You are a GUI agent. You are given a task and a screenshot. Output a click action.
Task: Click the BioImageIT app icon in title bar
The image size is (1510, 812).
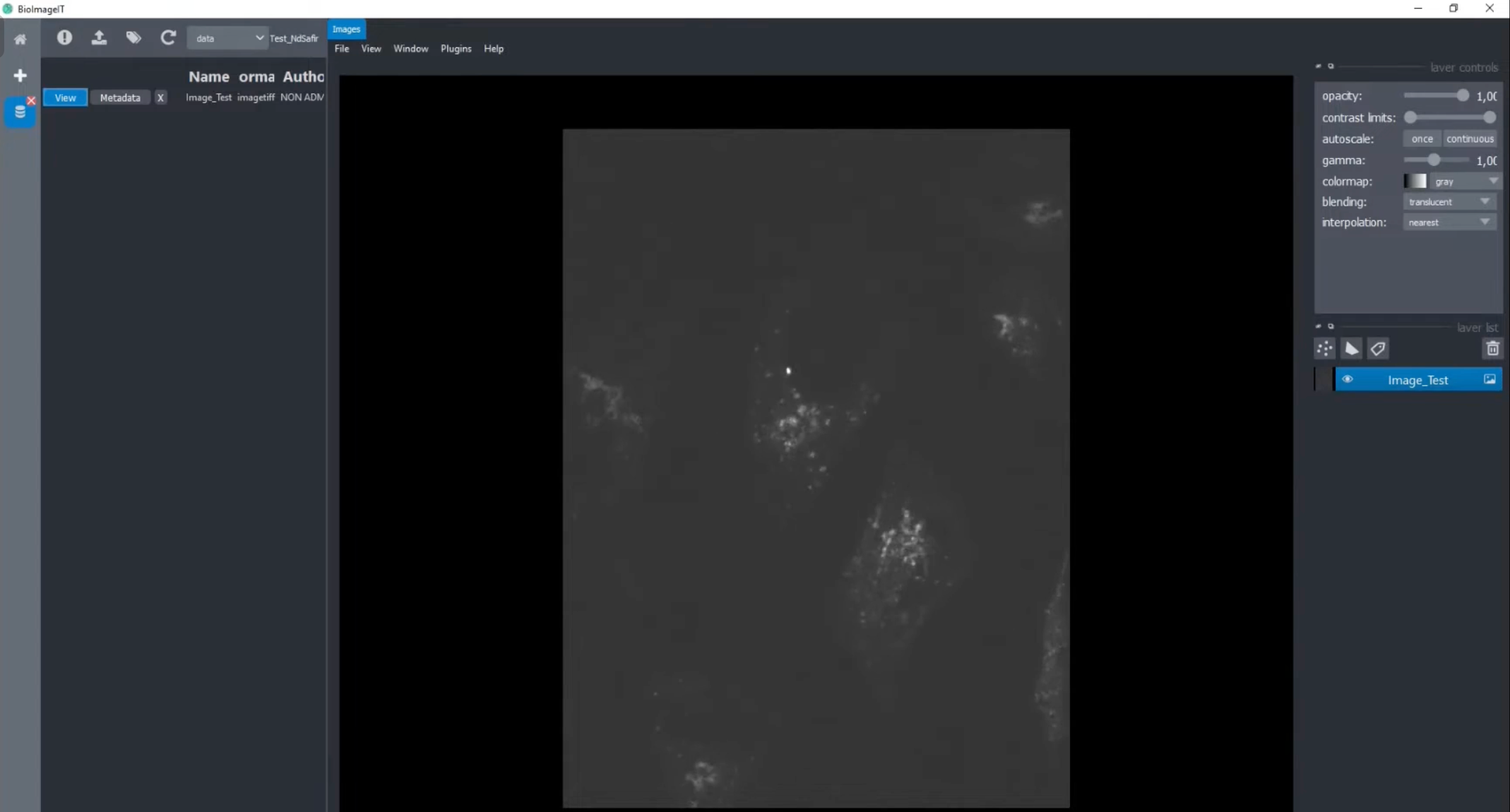pos(8,8)
